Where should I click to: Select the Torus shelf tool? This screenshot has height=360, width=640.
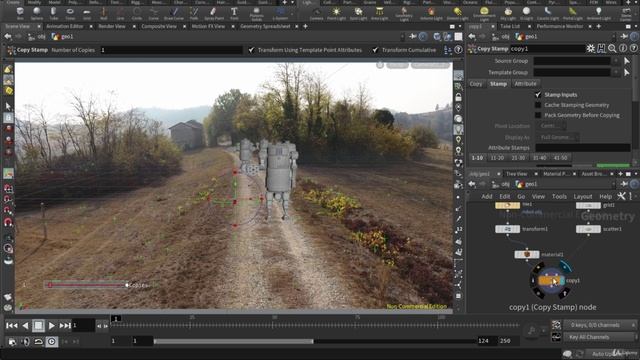pos(70,13)
